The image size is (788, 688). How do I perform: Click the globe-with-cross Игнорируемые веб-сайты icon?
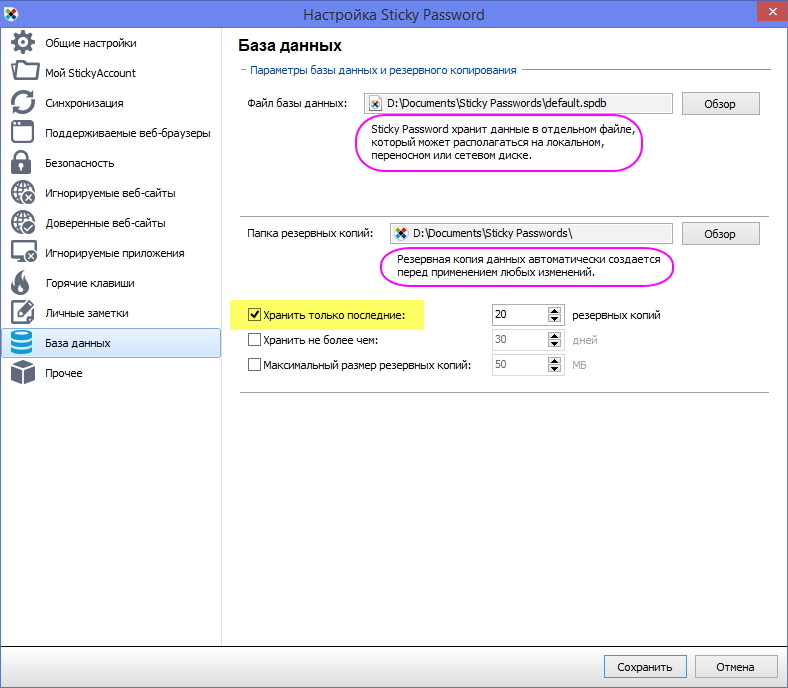(23, 192)
